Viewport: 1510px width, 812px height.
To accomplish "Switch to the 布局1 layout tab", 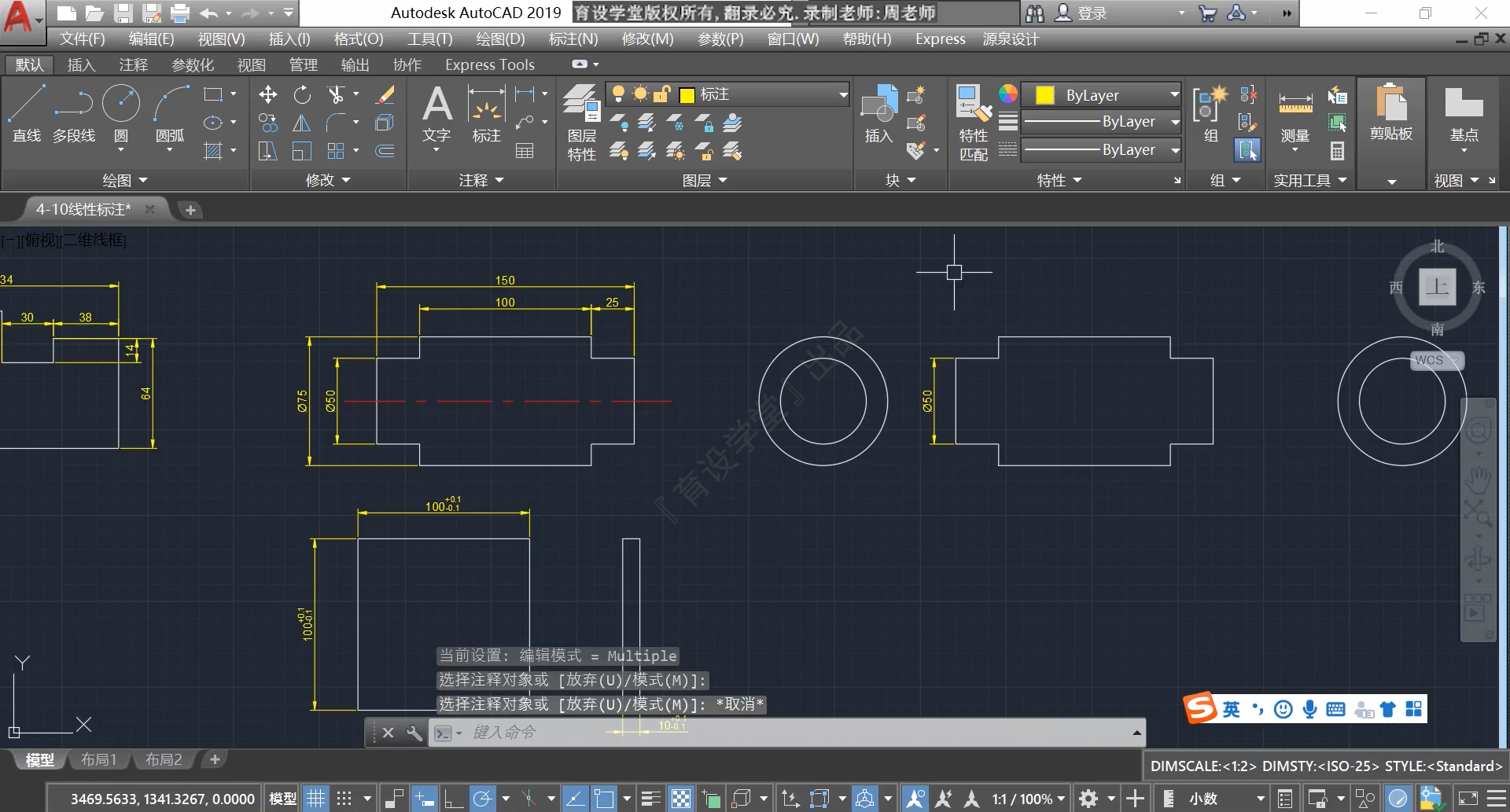I will pos(98,759).
